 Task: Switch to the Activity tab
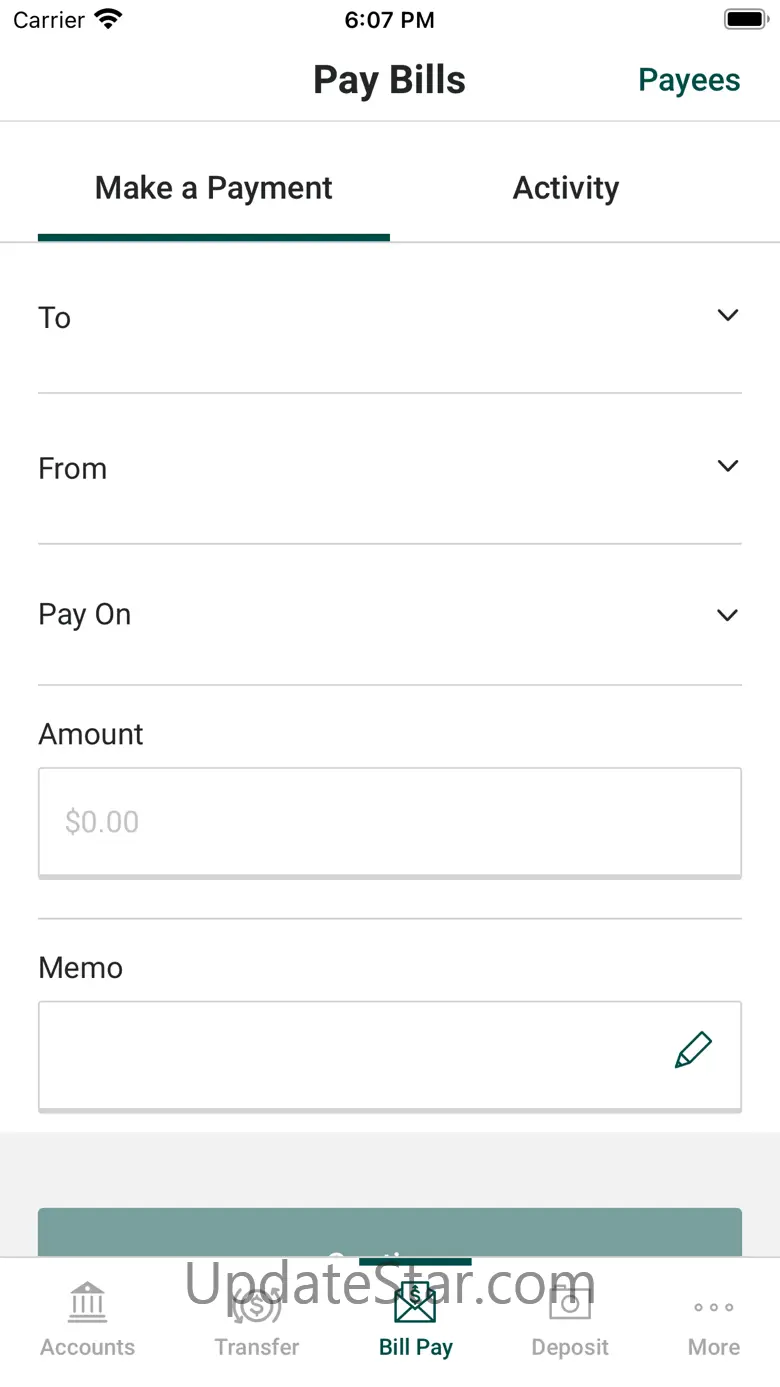pyautogui.click(x=566, y=188)
